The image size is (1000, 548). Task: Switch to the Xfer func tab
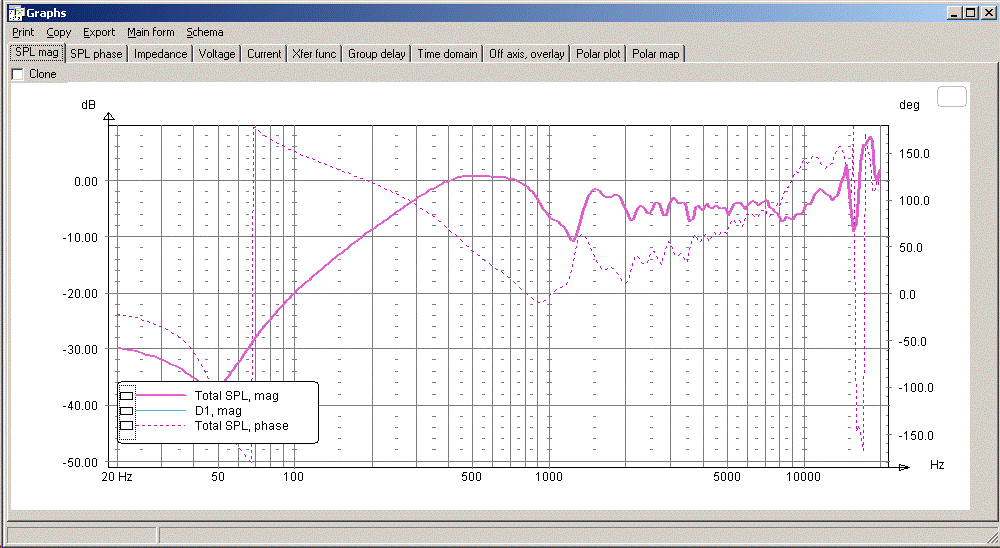coord(314,54)
